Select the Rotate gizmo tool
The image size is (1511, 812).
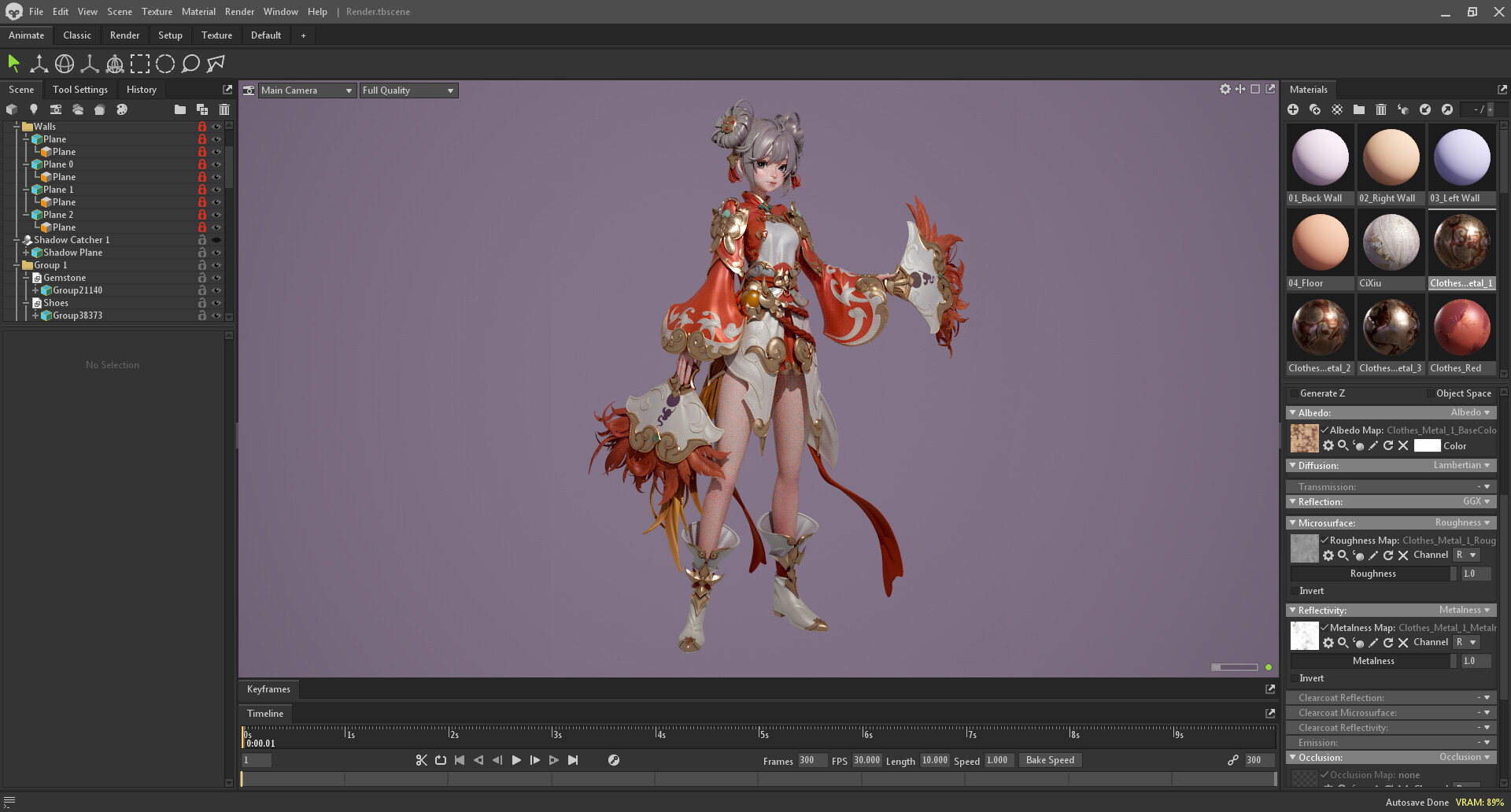pyautogui.click(x=65, y=64)
